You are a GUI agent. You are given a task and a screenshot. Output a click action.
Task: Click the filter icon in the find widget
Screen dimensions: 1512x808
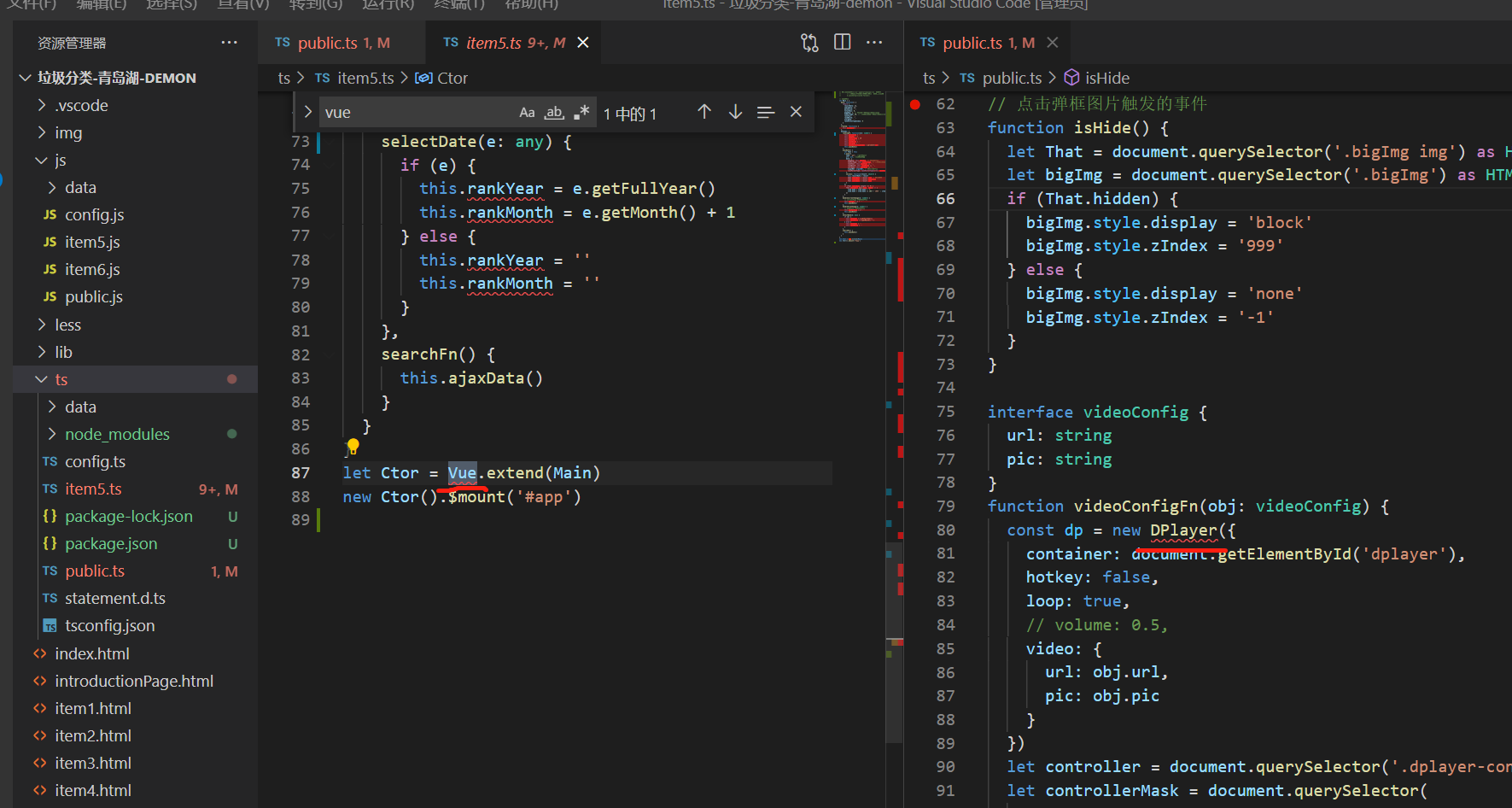tap(766, 111)
